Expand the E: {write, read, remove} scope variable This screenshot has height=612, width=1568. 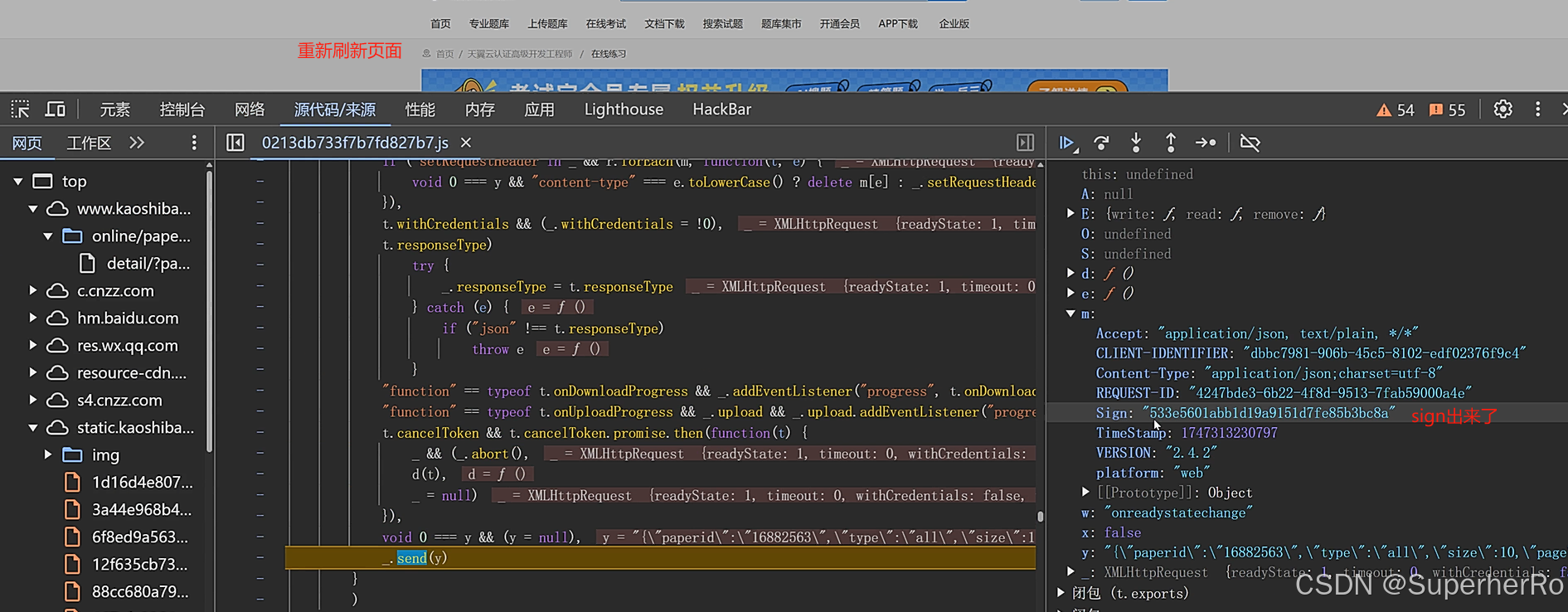click(1070, 214)
